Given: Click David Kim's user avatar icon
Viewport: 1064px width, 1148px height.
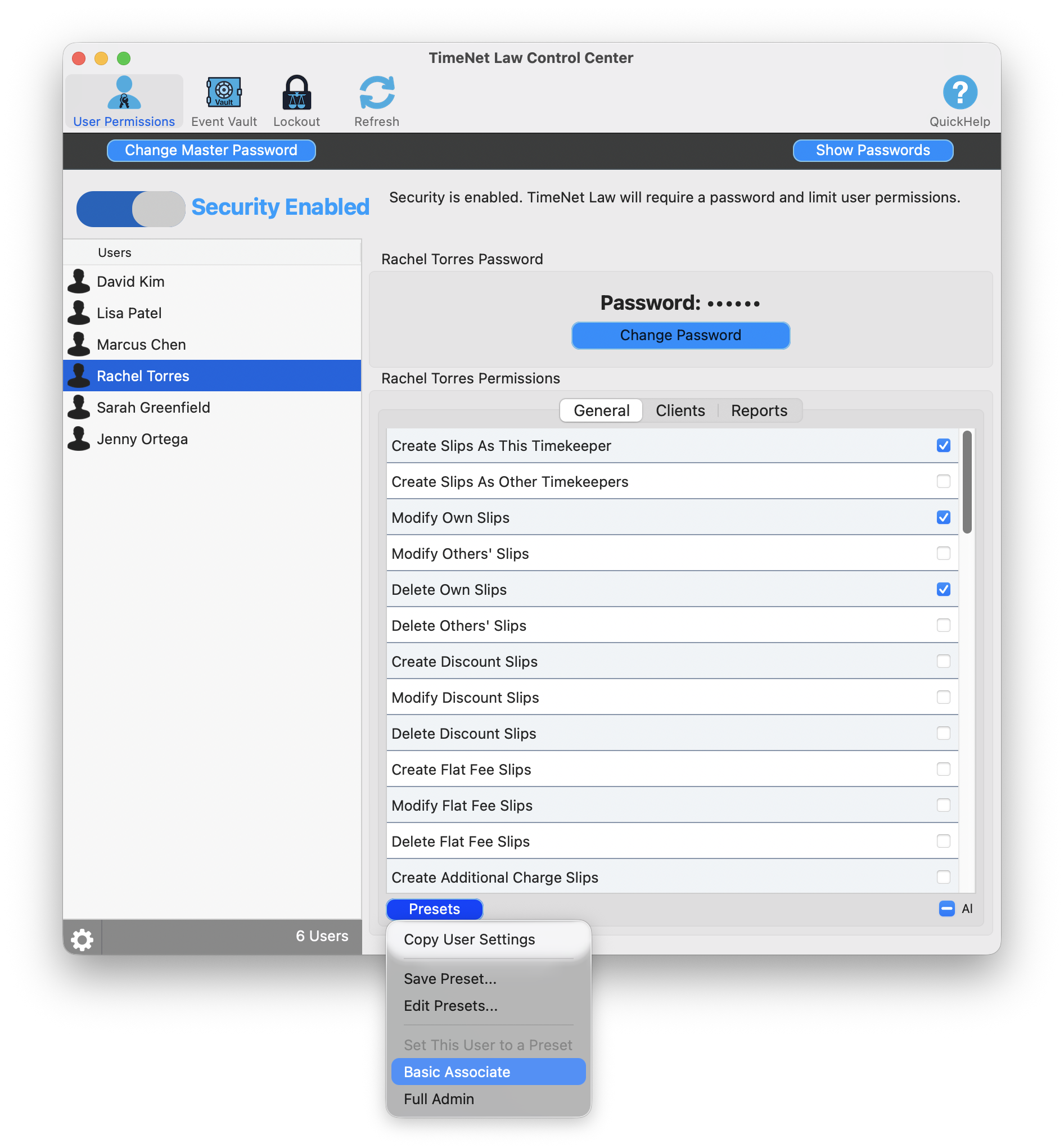Looking at the screenshot, I should [79, 282].
